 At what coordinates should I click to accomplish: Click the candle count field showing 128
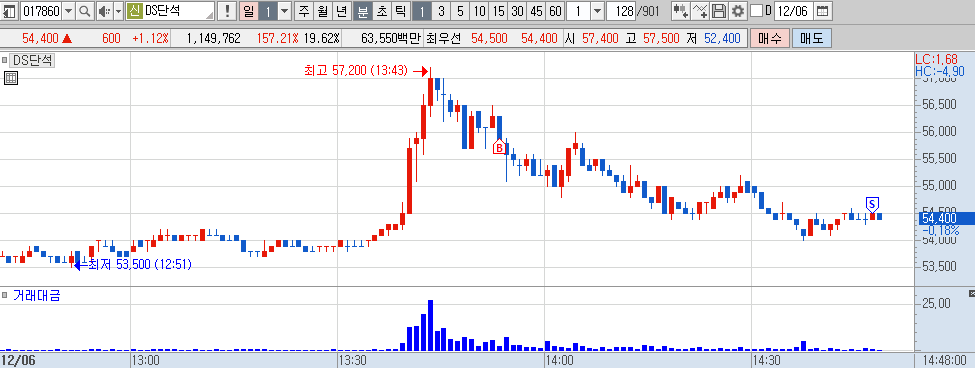pyautogui.click(x=621, y=11)
